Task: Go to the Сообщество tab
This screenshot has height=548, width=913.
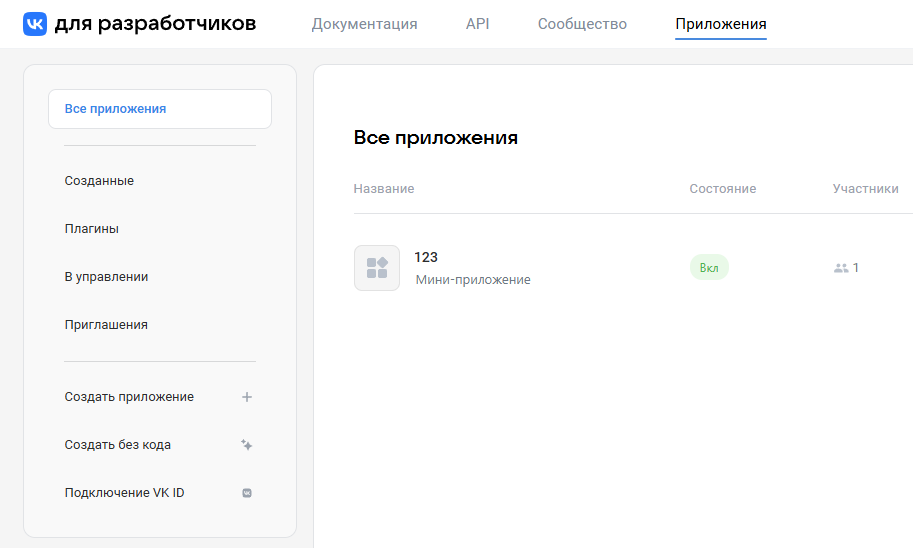Action: click(582, 24)
